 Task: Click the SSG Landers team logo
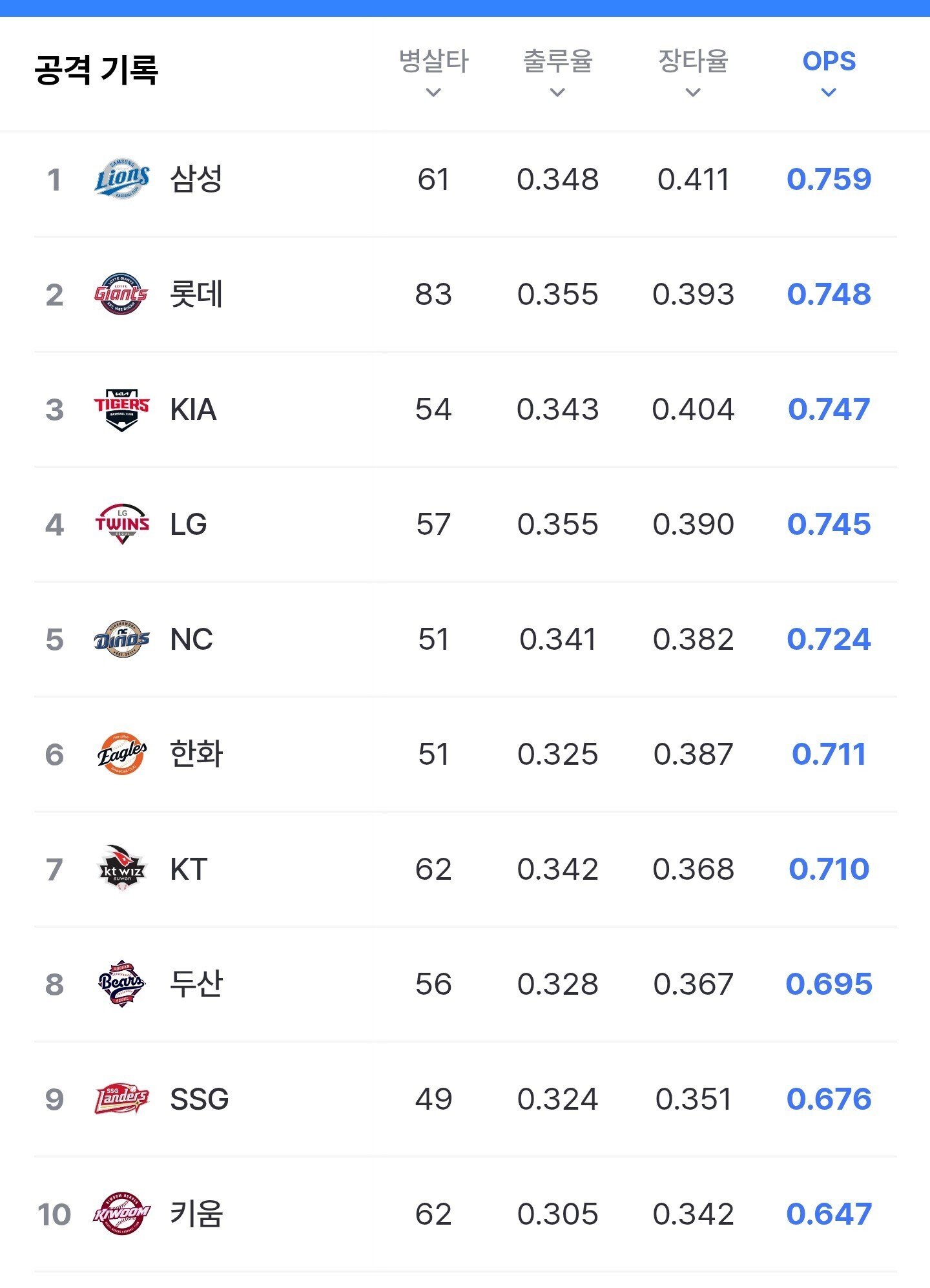coord(121,1099)
